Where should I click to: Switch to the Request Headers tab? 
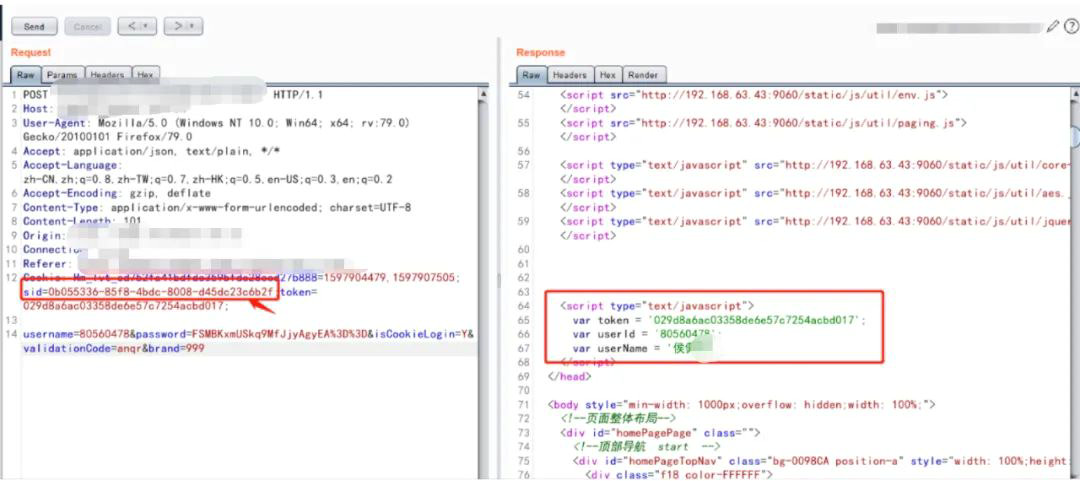click(107, 74)
